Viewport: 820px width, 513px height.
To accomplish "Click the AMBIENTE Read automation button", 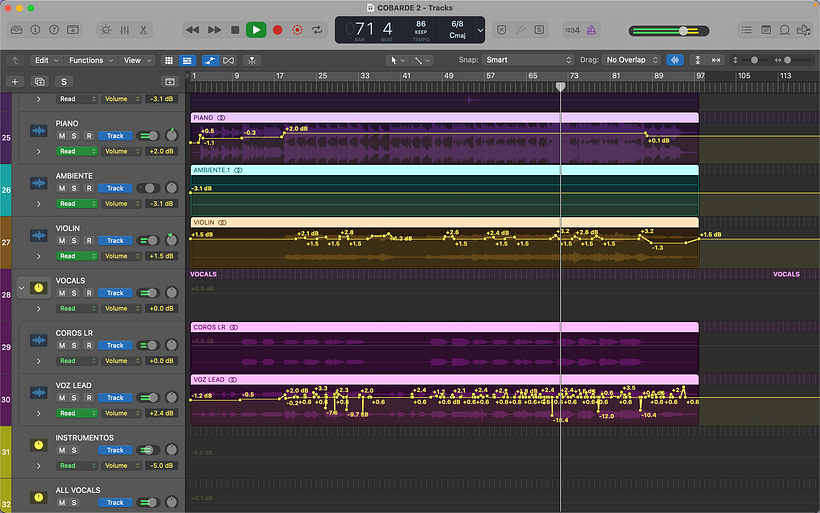I will [x=77, y=204].
